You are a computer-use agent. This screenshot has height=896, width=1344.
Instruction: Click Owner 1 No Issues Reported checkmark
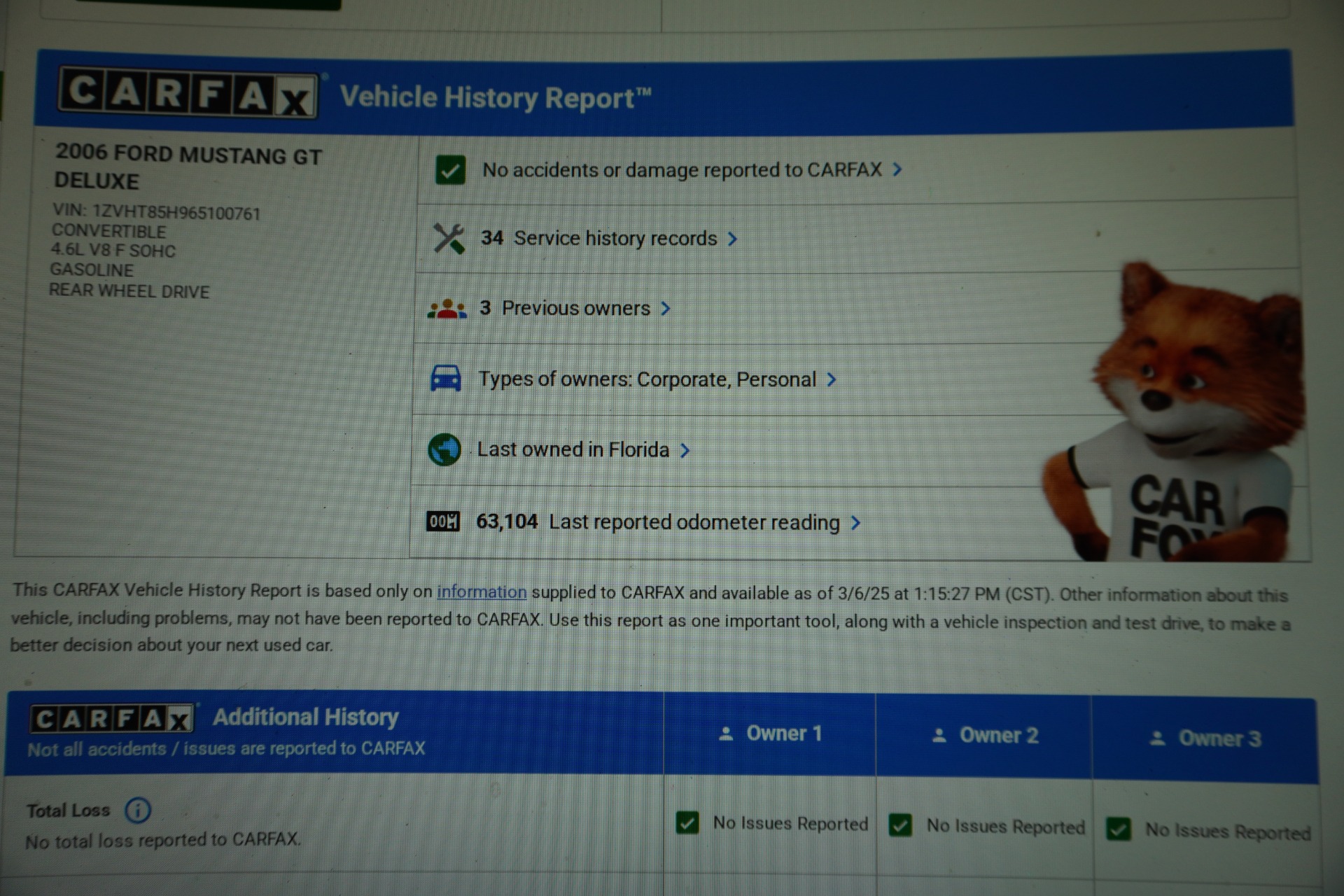tap(687, 822)
